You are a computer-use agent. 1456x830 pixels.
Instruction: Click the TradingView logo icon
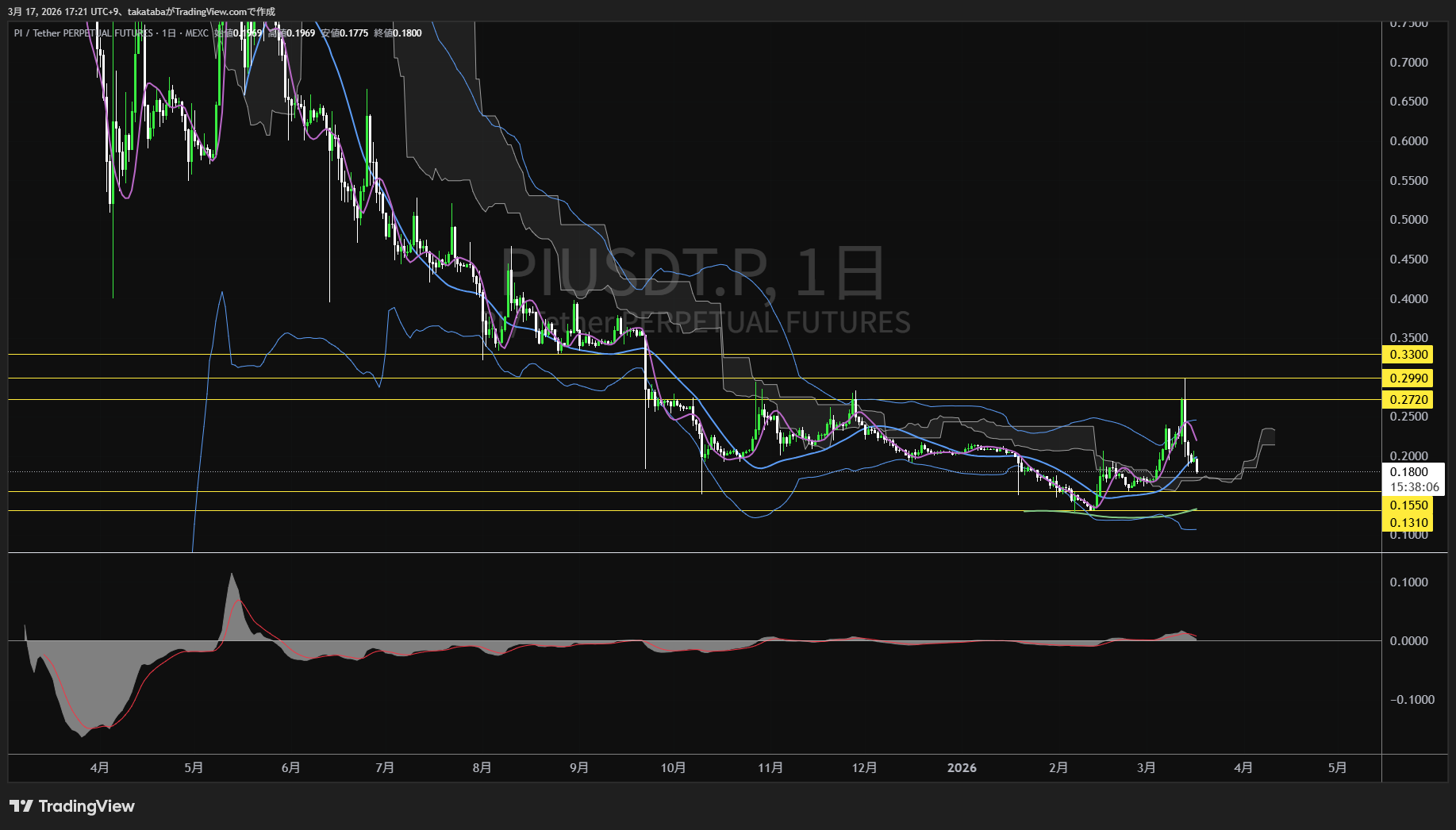21,806
